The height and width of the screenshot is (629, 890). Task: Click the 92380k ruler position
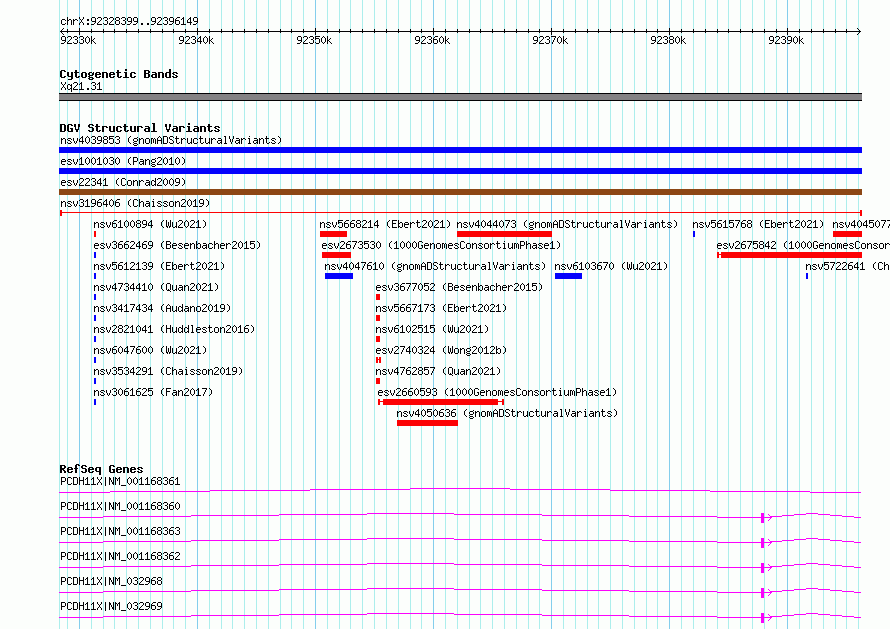(x=668, y=40)
